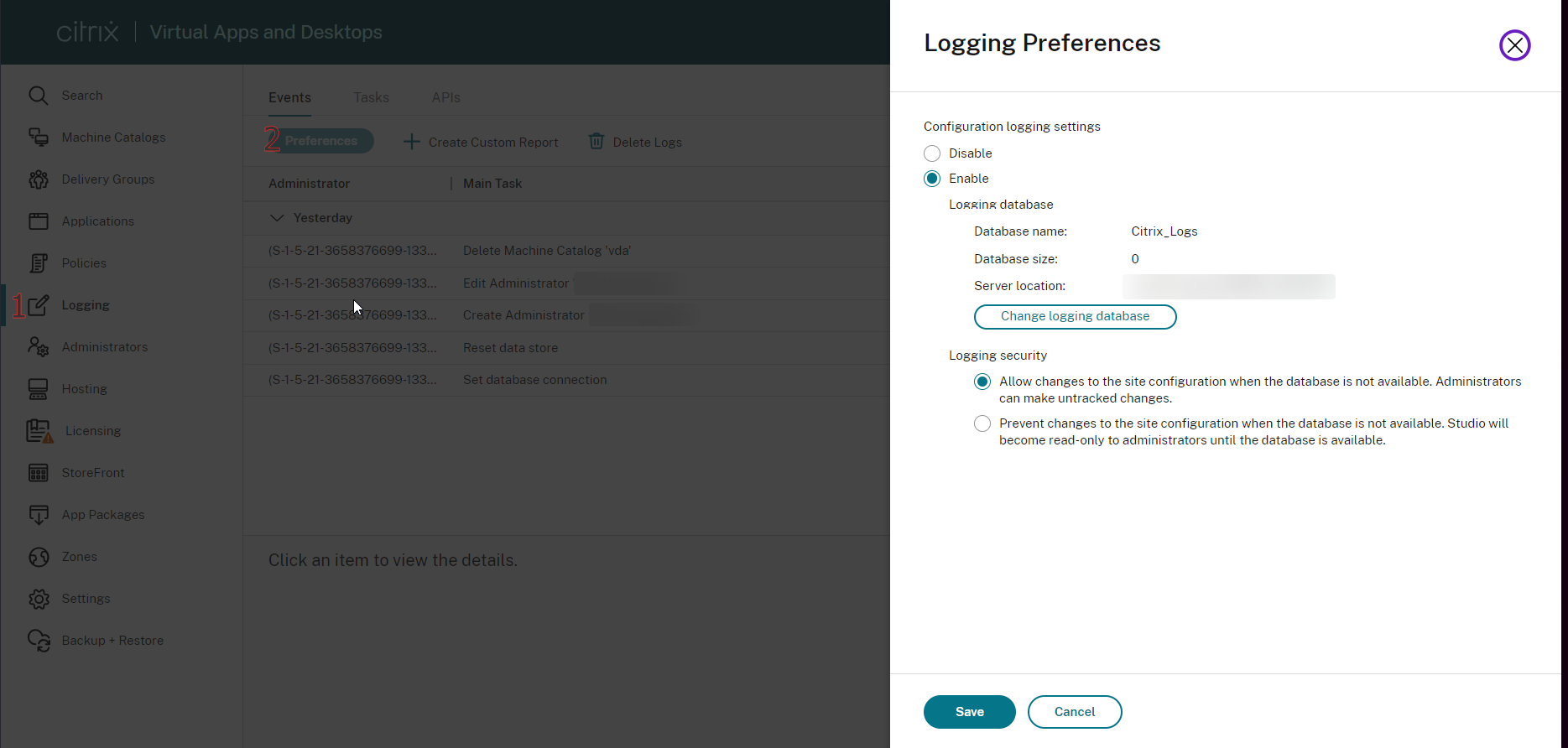Click the Backup + Restore icon
The height and width of the screenshot is (748, 1568).
39,641
